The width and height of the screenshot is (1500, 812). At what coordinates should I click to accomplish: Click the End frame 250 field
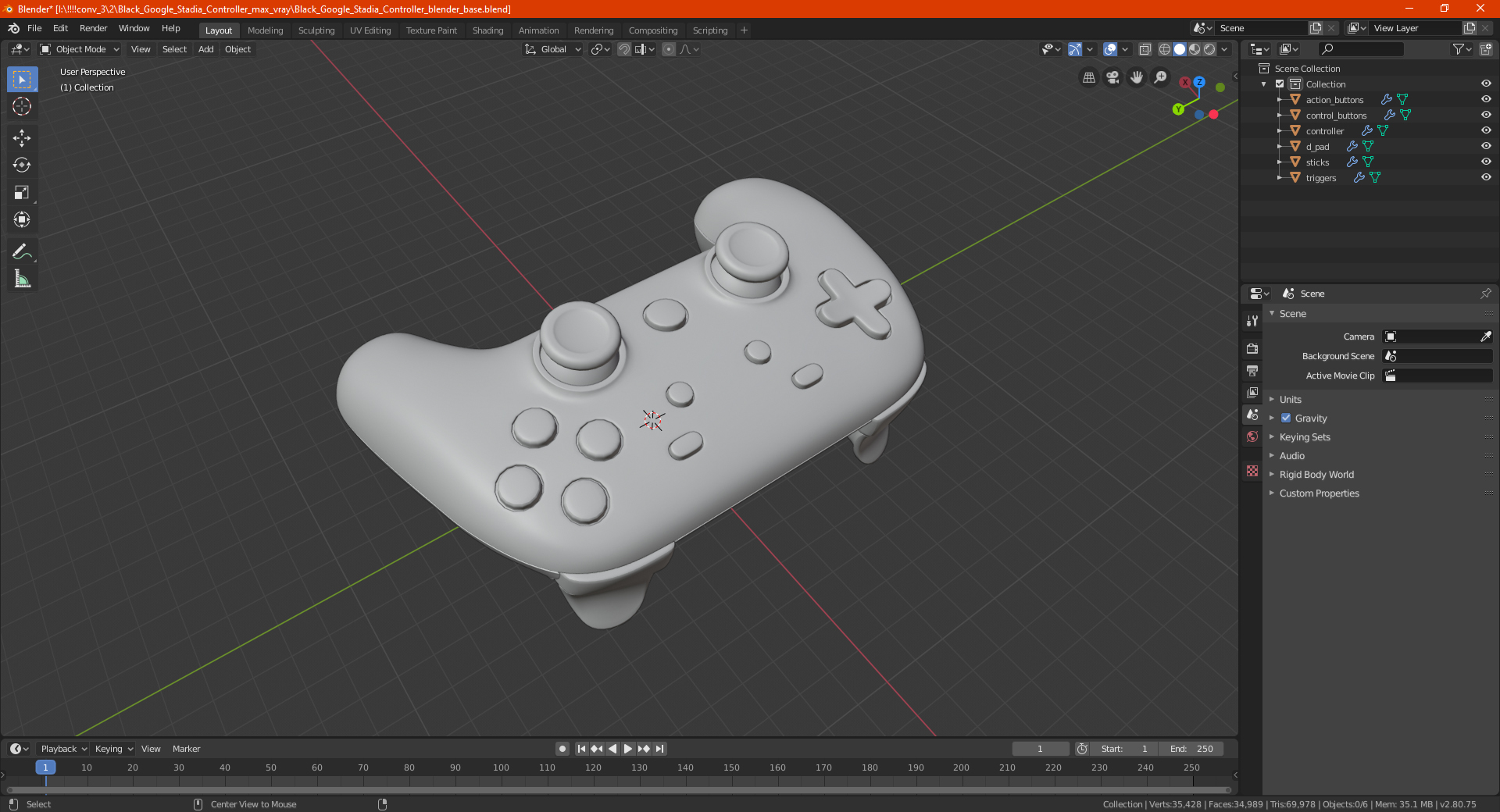(x=1191, y=749)
